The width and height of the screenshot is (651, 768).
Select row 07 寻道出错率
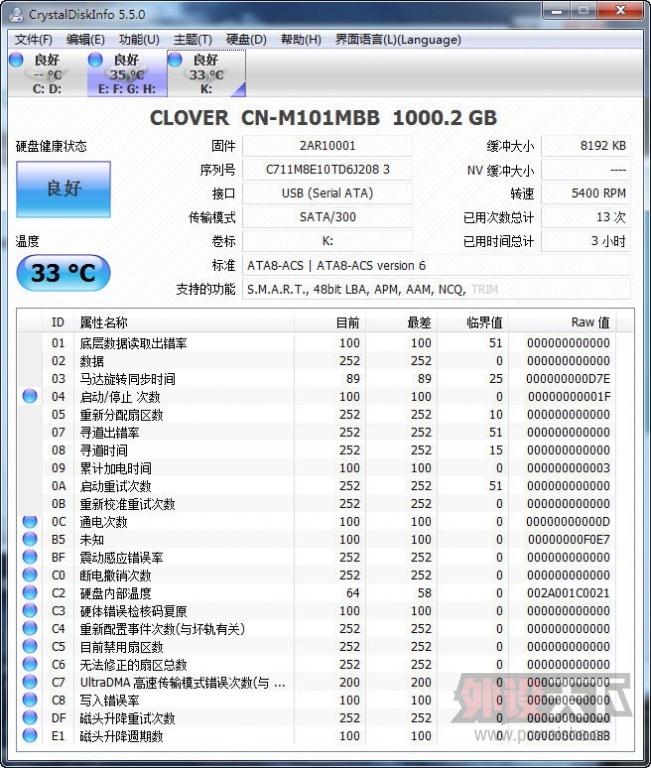tap(317, 432)
